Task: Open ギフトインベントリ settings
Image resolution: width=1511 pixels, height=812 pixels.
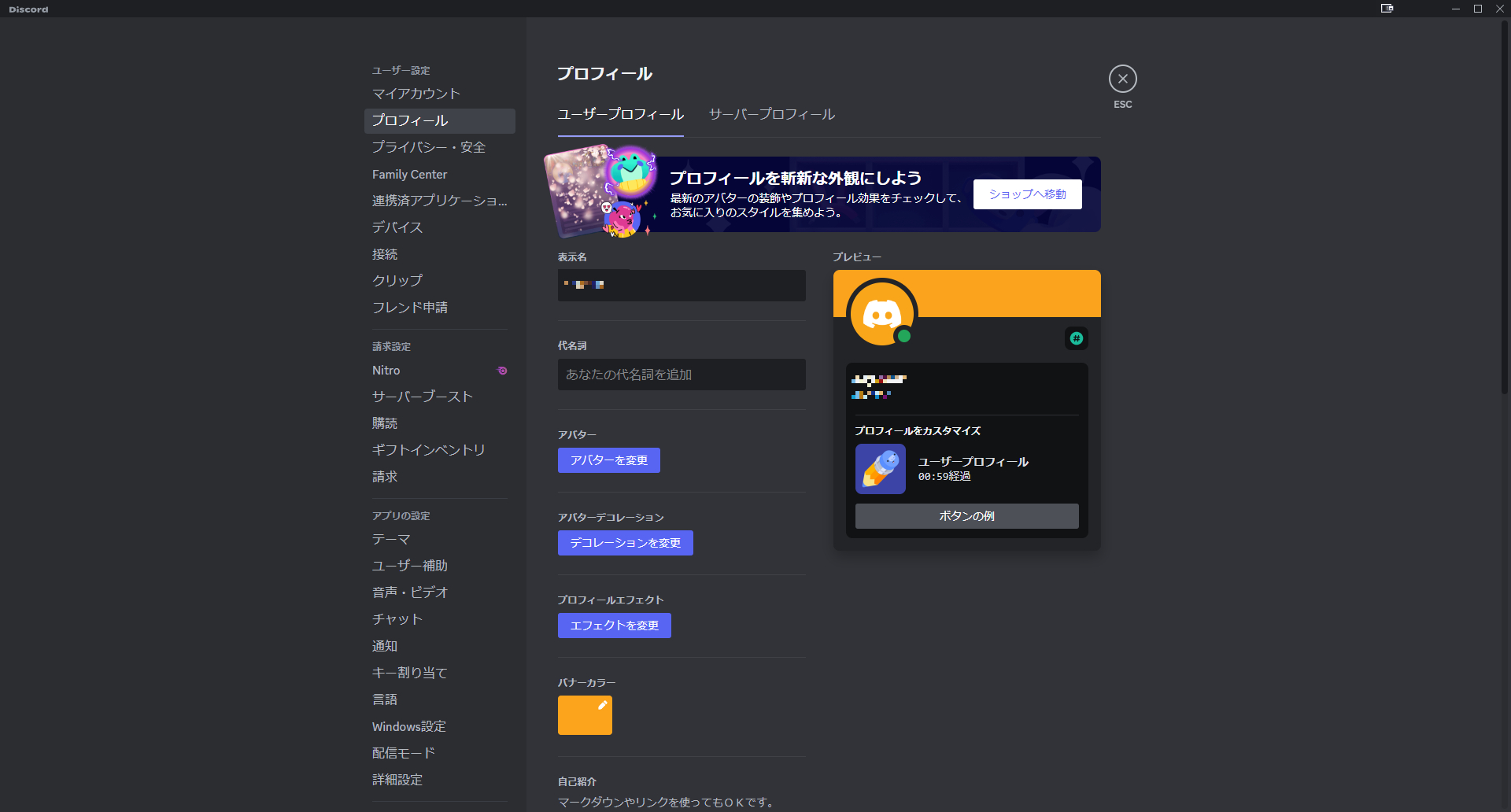Action: click(439, 450)
